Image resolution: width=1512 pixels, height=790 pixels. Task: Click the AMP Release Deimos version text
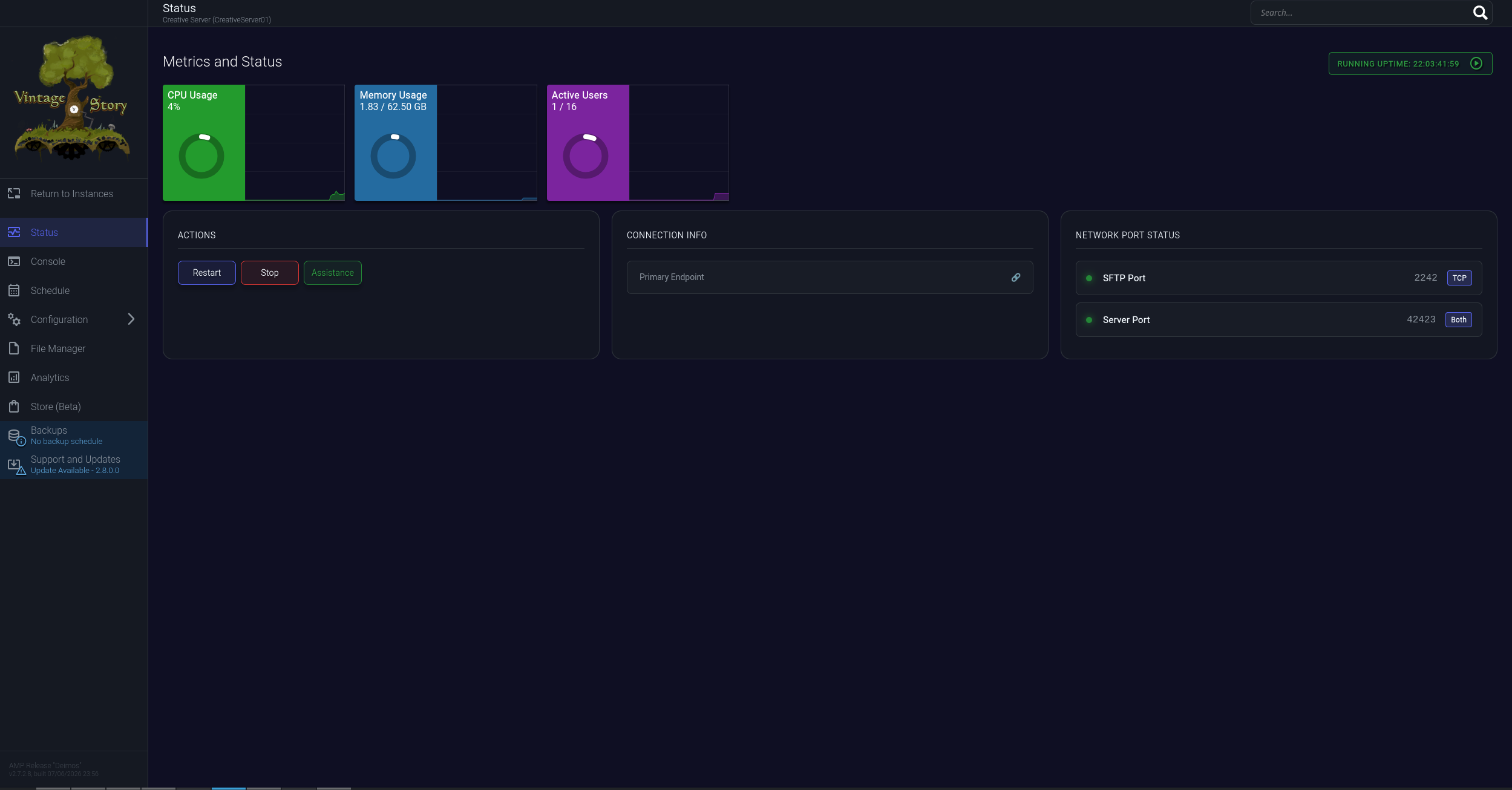click(53, 769)
